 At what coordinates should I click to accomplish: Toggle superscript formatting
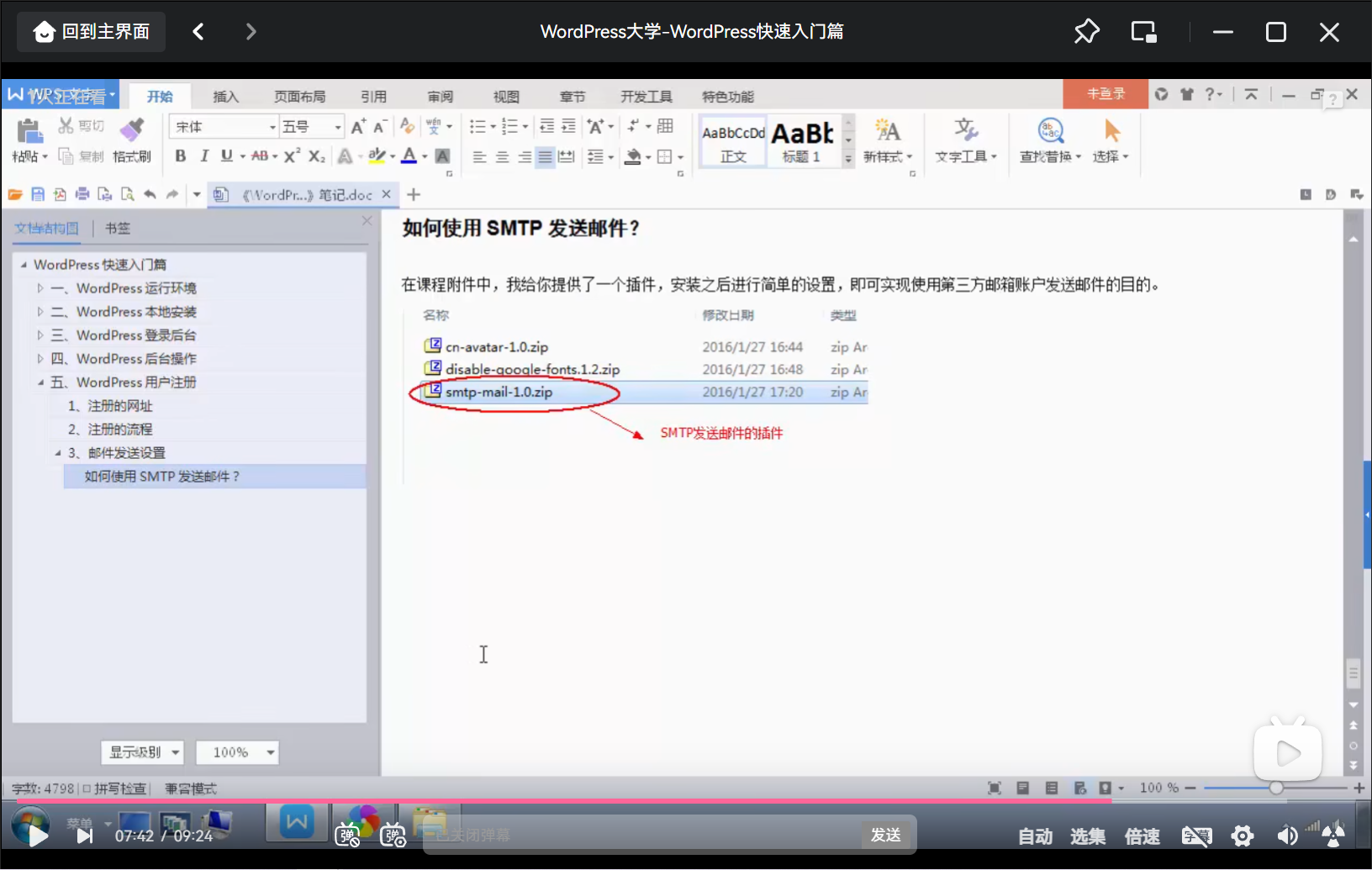pos(292,156)
